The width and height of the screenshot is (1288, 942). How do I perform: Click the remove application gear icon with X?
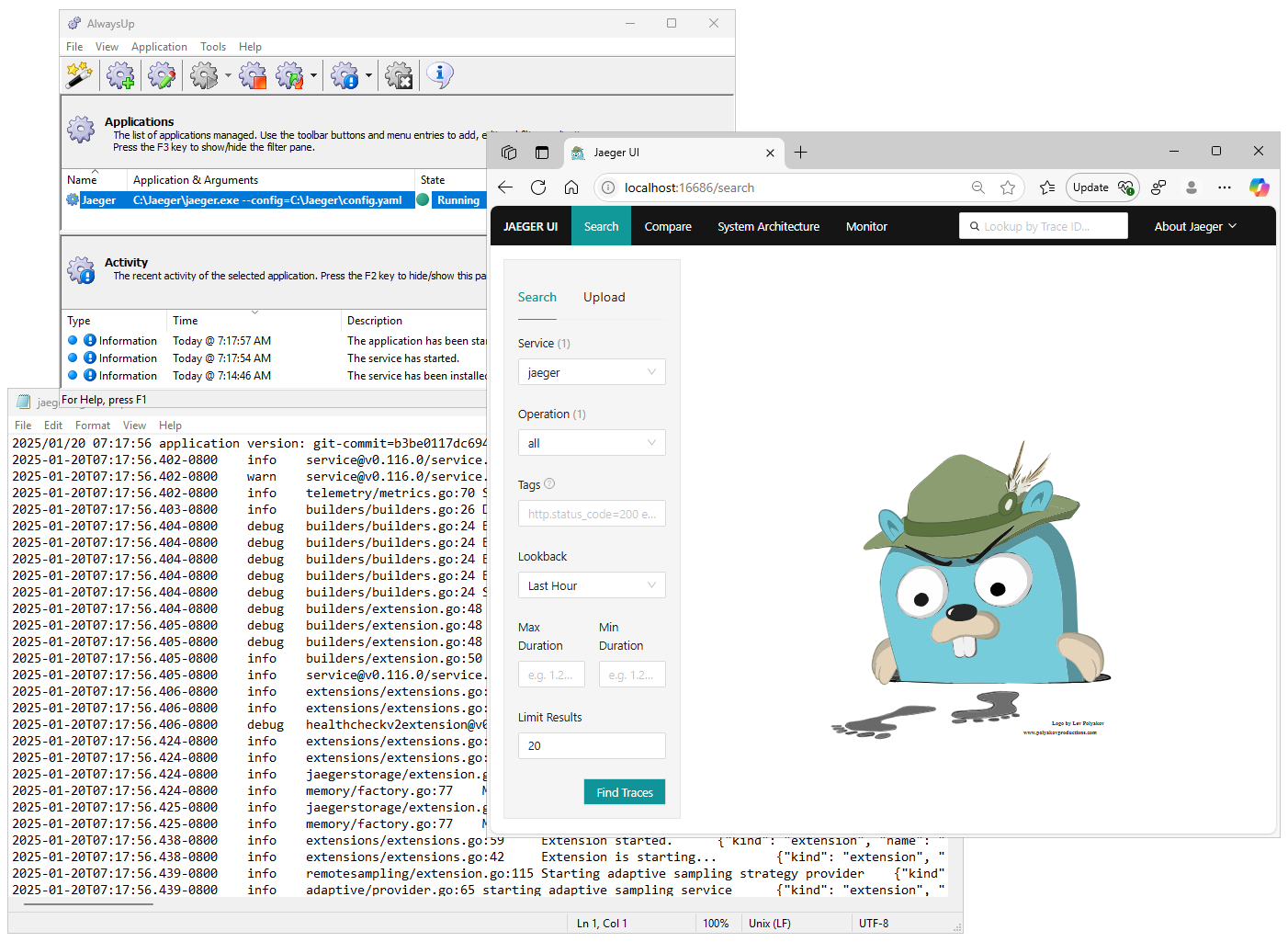[399, 75]
